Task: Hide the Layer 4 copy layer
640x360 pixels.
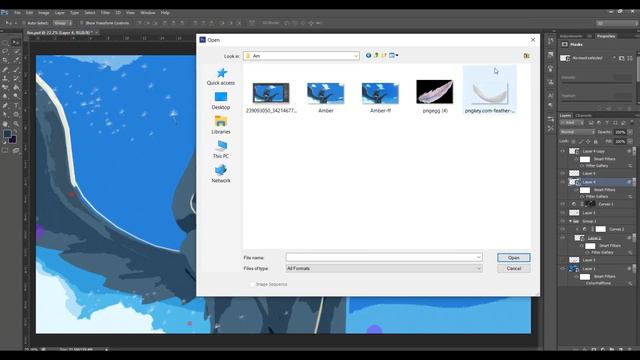Action: point(562,151)
